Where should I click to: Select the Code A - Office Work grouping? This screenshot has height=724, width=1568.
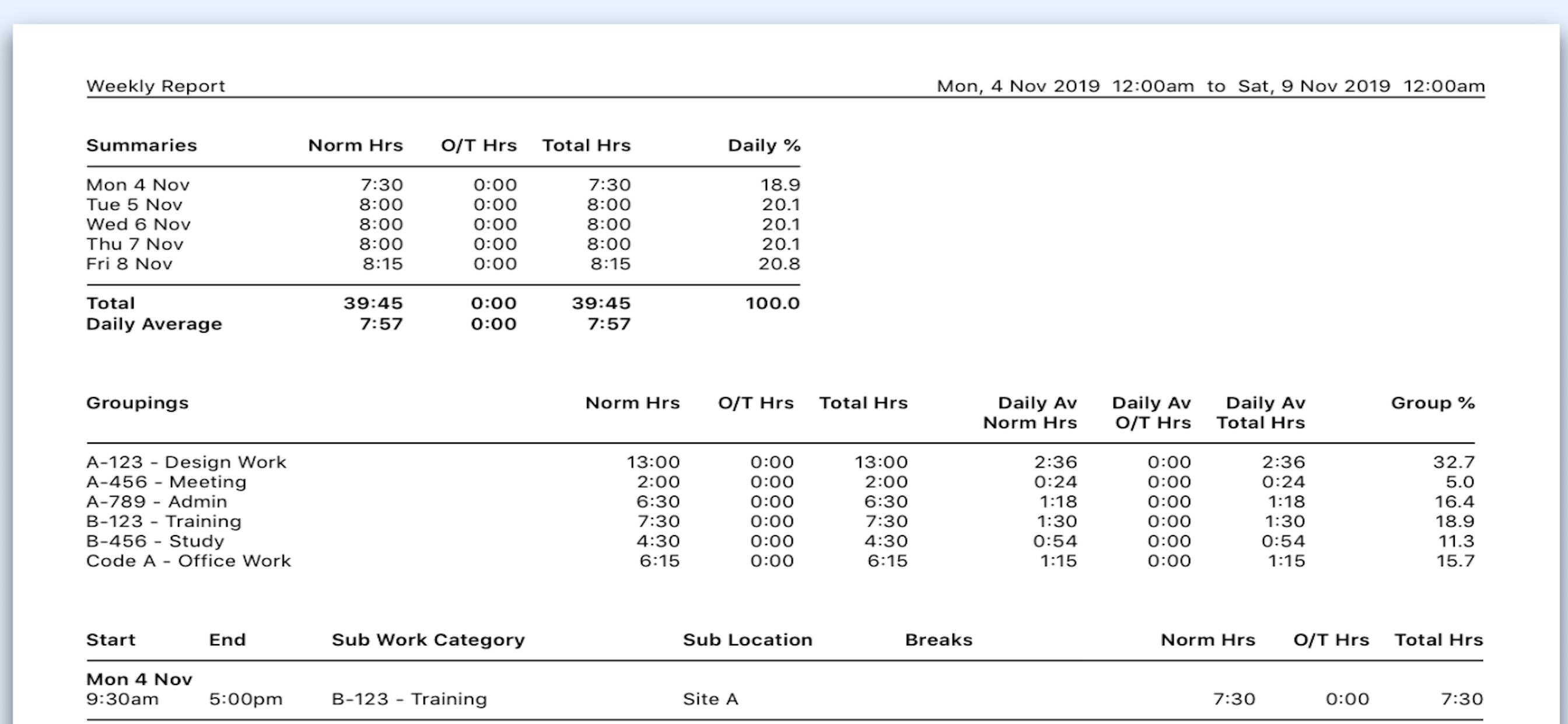[x=188, y=561]
